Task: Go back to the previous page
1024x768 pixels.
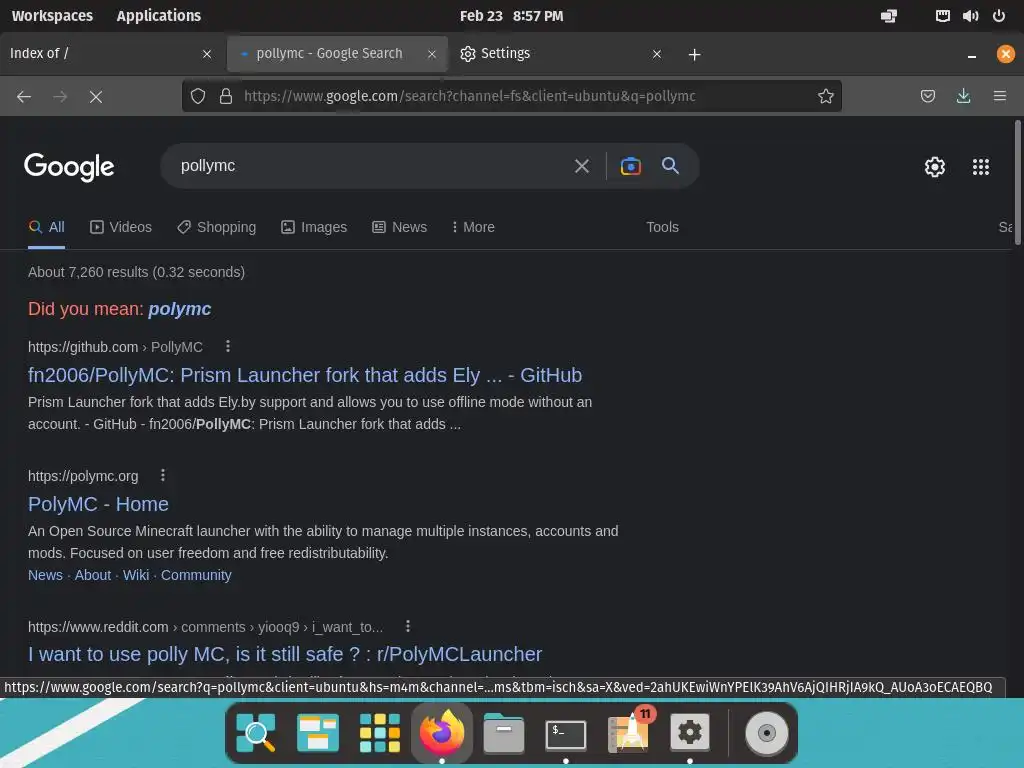Action: coord(24,97)
